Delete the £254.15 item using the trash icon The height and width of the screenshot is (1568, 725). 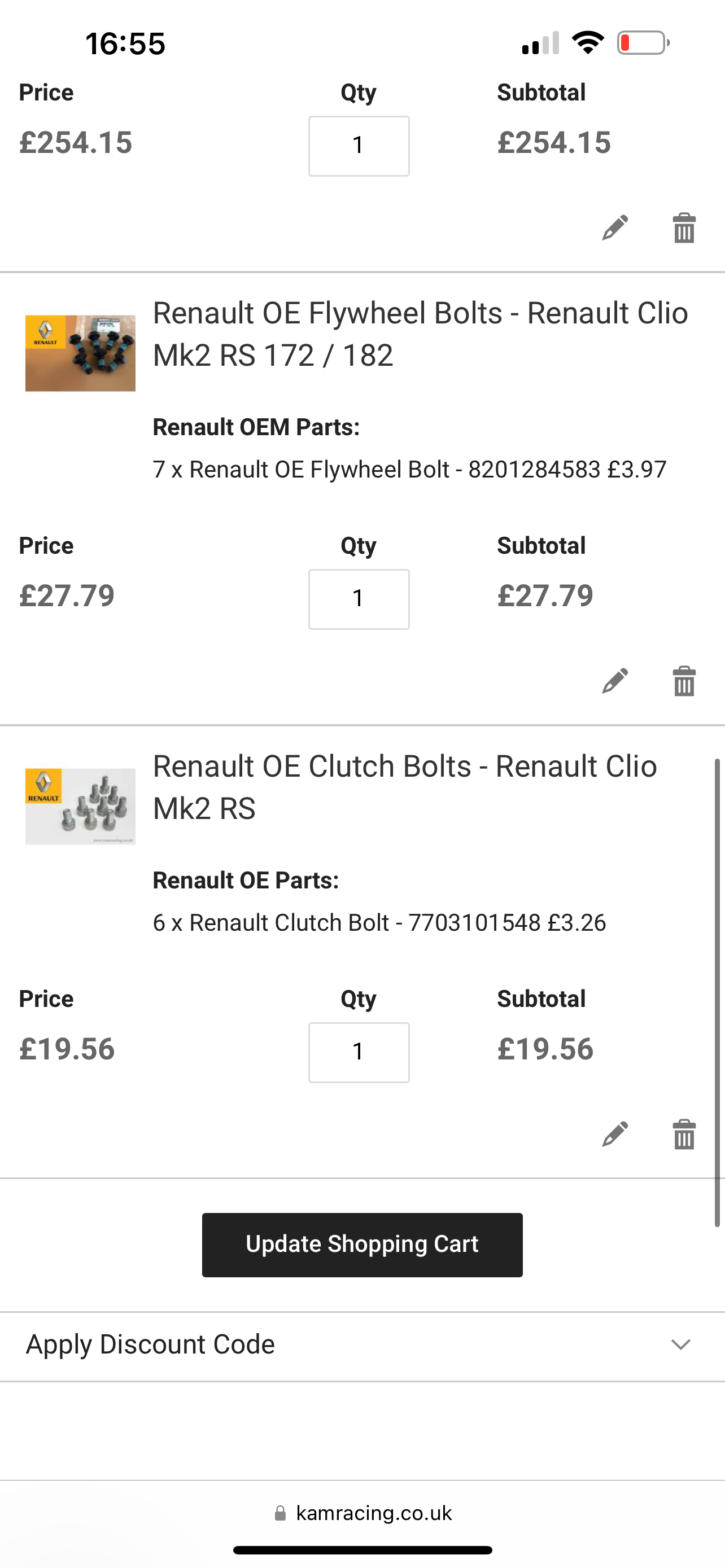click(x=684, y=227)
